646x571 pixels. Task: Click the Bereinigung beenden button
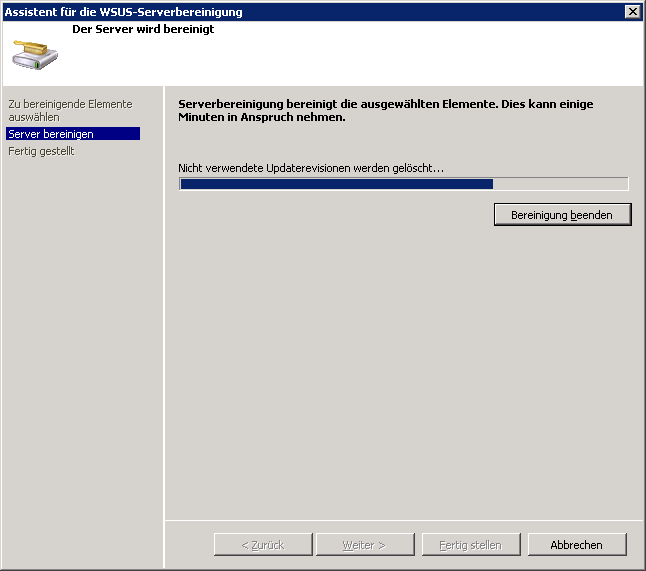click(x=562, y=215)
